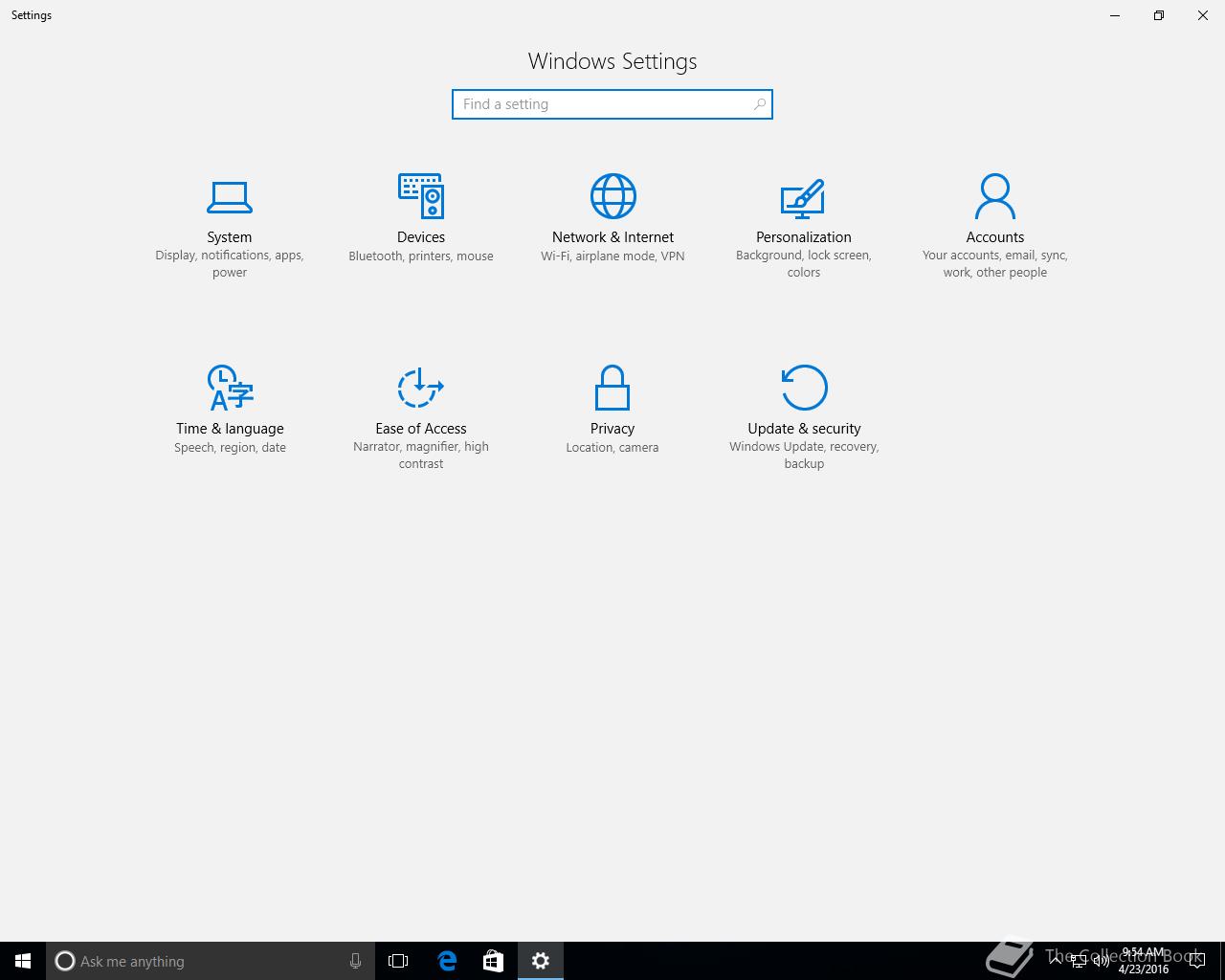The image size is (1225, 980).
Task: Open the network status tray icon
Action: tap(1079, 961)
